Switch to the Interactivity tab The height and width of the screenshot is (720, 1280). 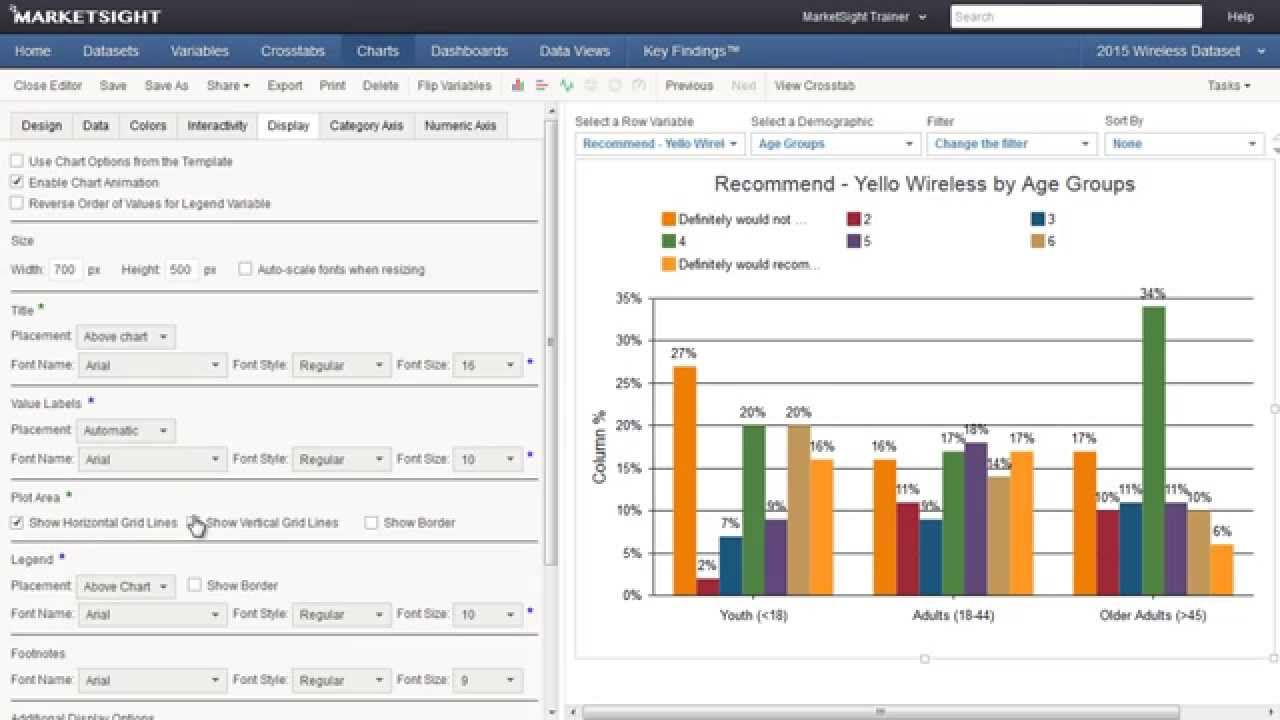click(217, 126)
